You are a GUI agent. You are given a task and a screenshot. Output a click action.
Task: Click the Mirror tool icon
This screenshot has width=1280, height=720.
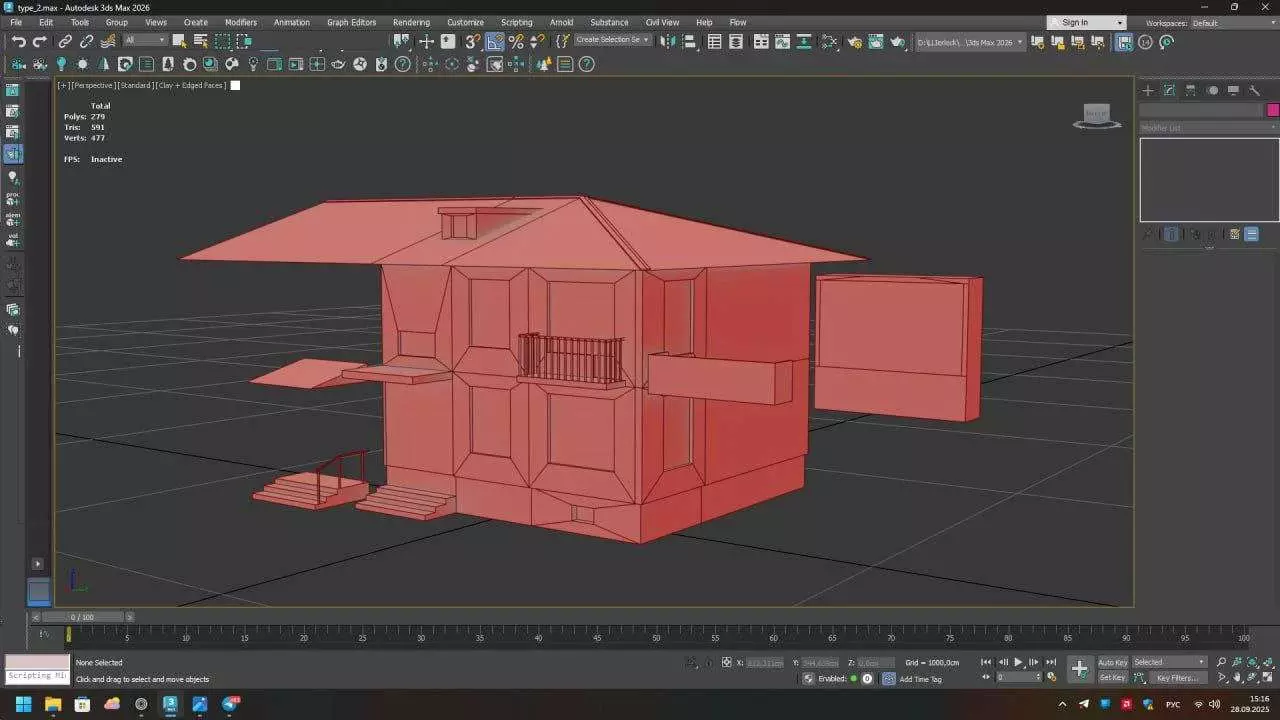(668, 41)
